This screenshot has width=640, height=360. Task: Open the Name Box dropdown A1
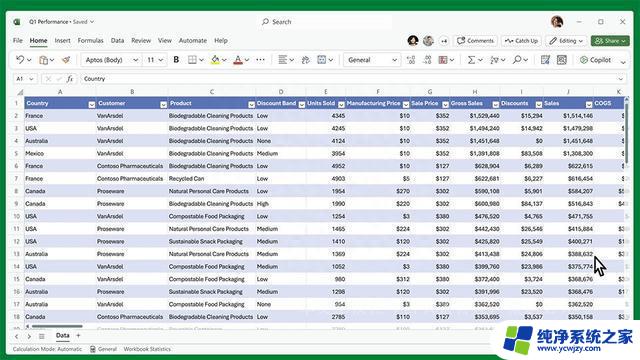31,79
